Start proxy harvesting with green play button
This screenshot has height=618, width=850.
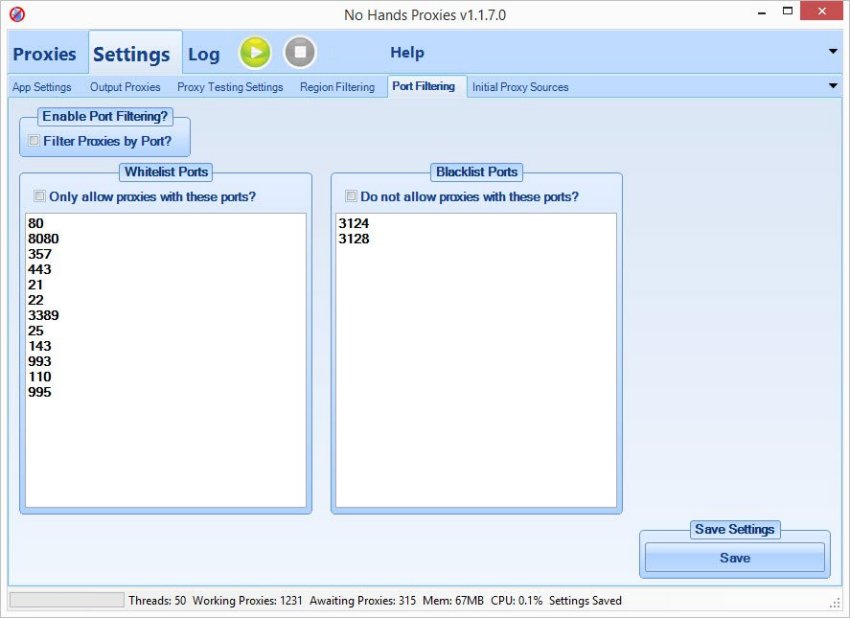[255, 53]
